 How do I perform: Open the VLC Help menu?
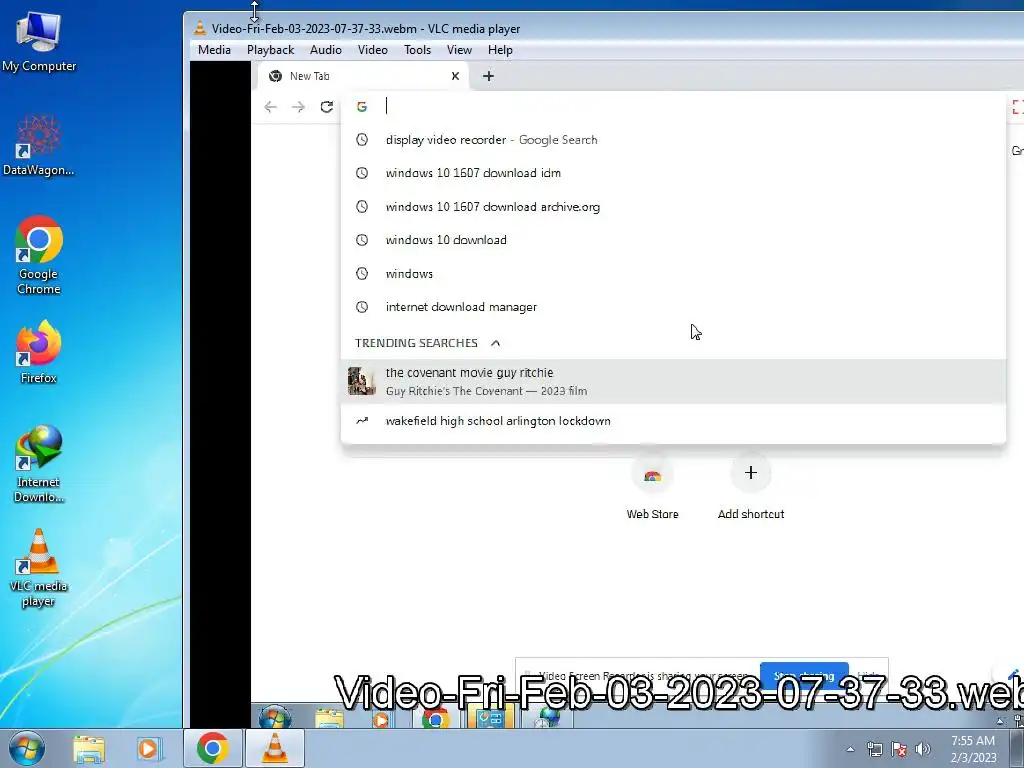[x=500, y=50]
